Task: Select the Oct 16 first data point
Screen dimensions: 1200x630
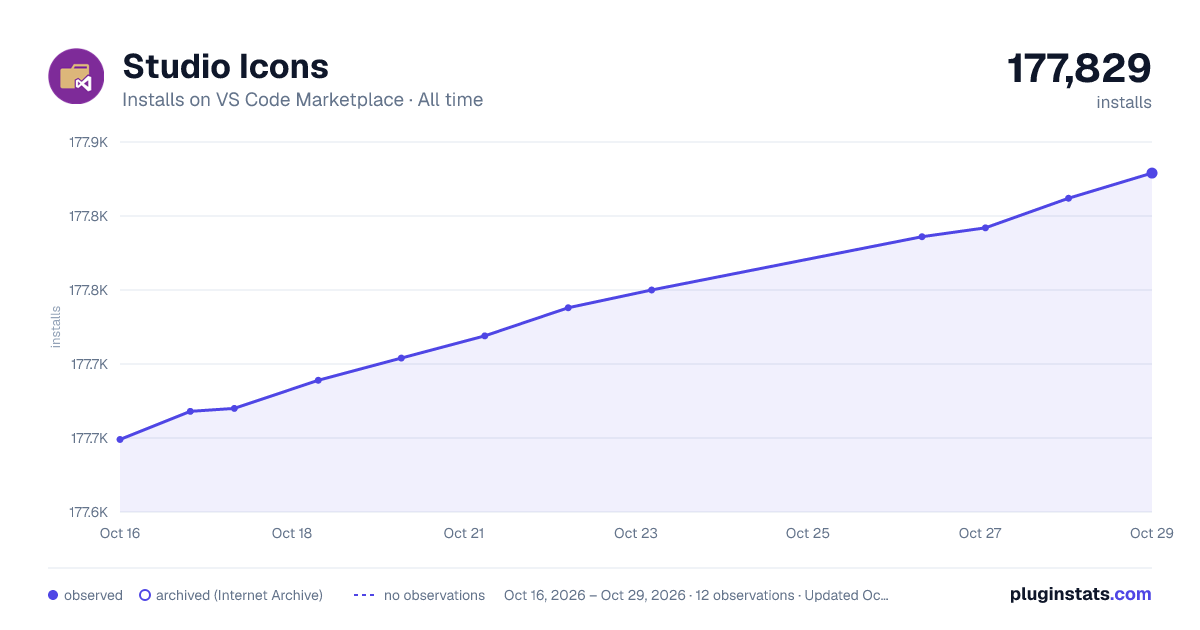Action: pyautogui.click(x=120, y=439)
